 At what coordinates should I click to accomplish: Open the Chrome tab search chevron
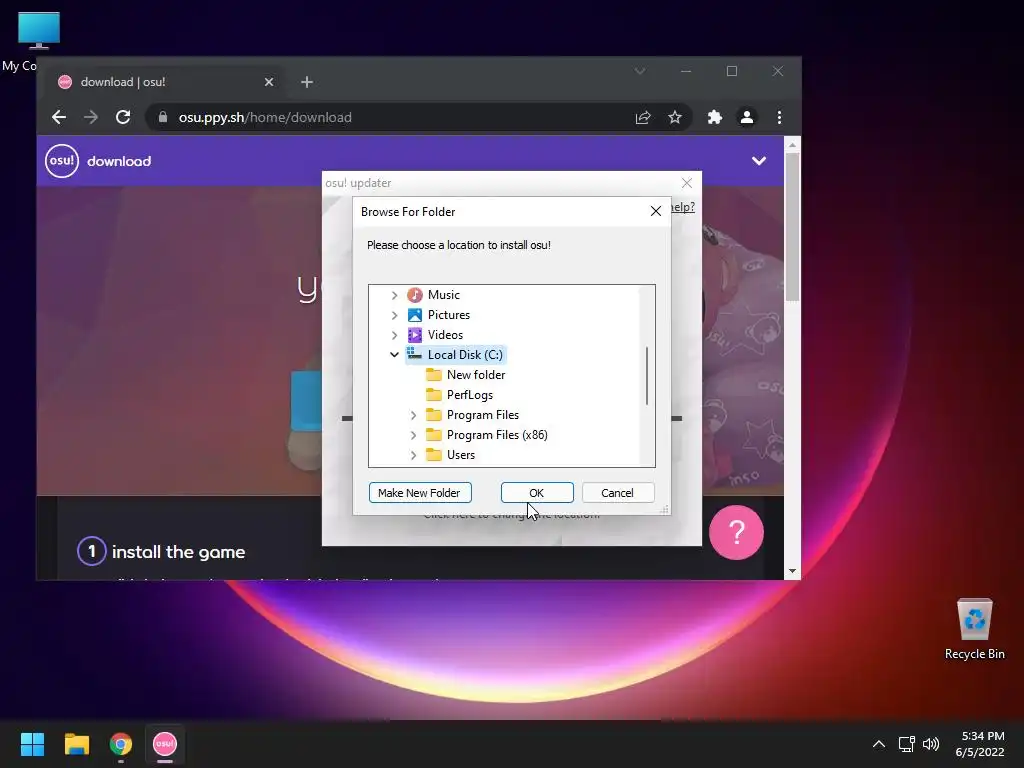(640, 71)
